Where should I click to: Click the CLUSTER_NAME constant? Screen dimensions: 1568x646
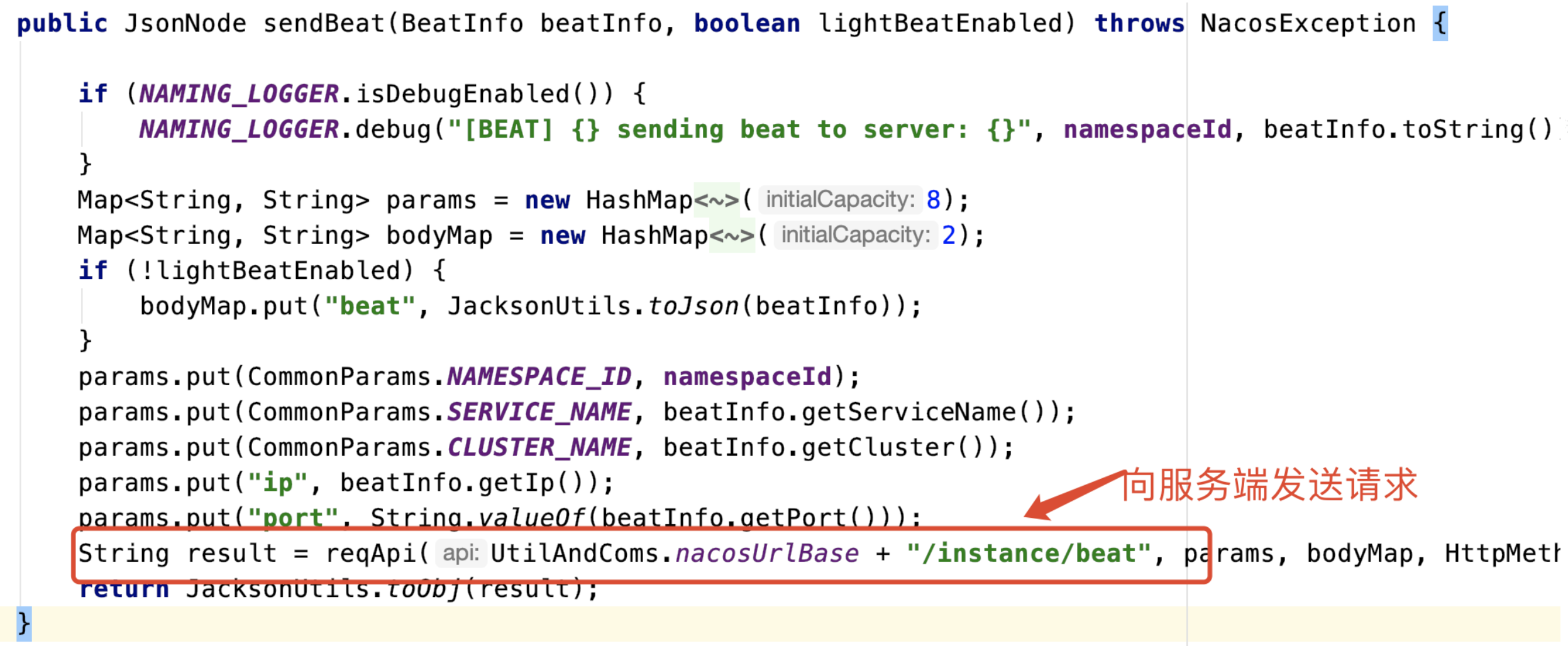click(x=539, y=448)
